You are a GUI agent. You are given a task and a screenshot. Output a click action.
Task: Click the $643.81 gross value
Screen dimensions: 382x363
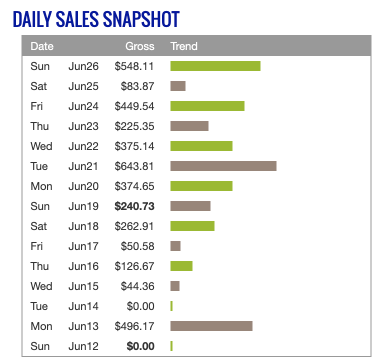(134, 166)
